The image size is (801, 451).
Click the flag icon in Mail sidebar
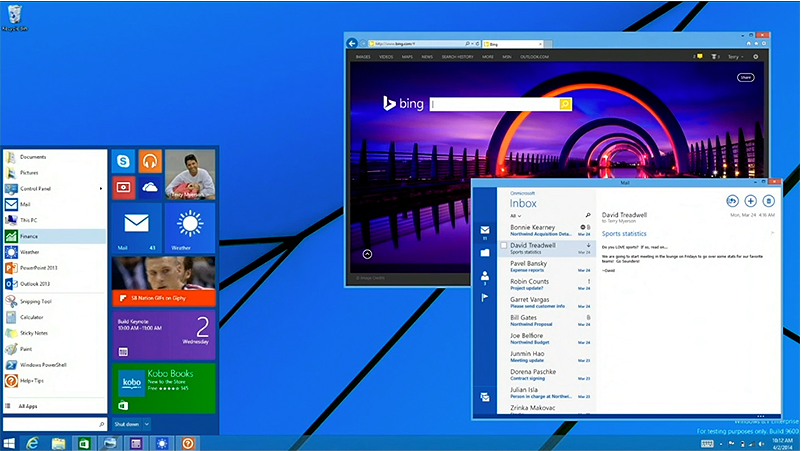pyautogui.click(x=485, y=298)
